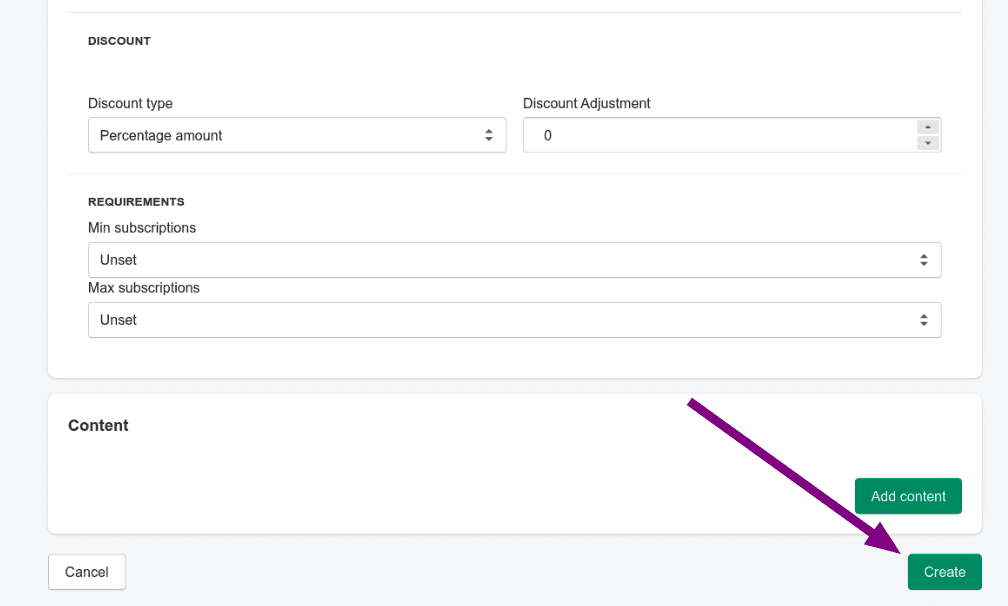Expand the Min subscriptions select box

514,260
